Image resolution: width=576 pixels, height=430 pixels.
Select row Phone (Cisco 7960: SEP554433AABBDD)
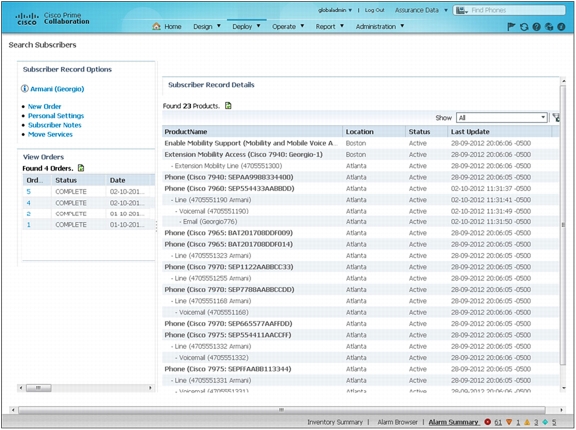361,189
